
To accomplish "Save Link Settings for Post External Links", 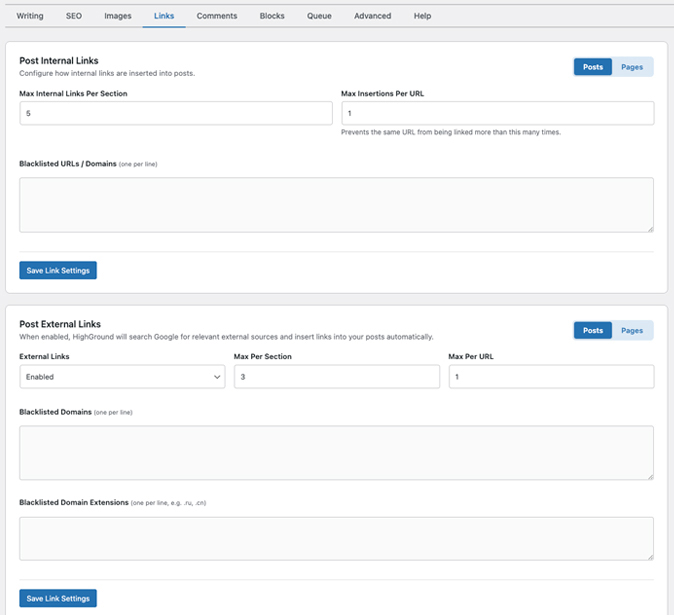I will tap(58, 598).
